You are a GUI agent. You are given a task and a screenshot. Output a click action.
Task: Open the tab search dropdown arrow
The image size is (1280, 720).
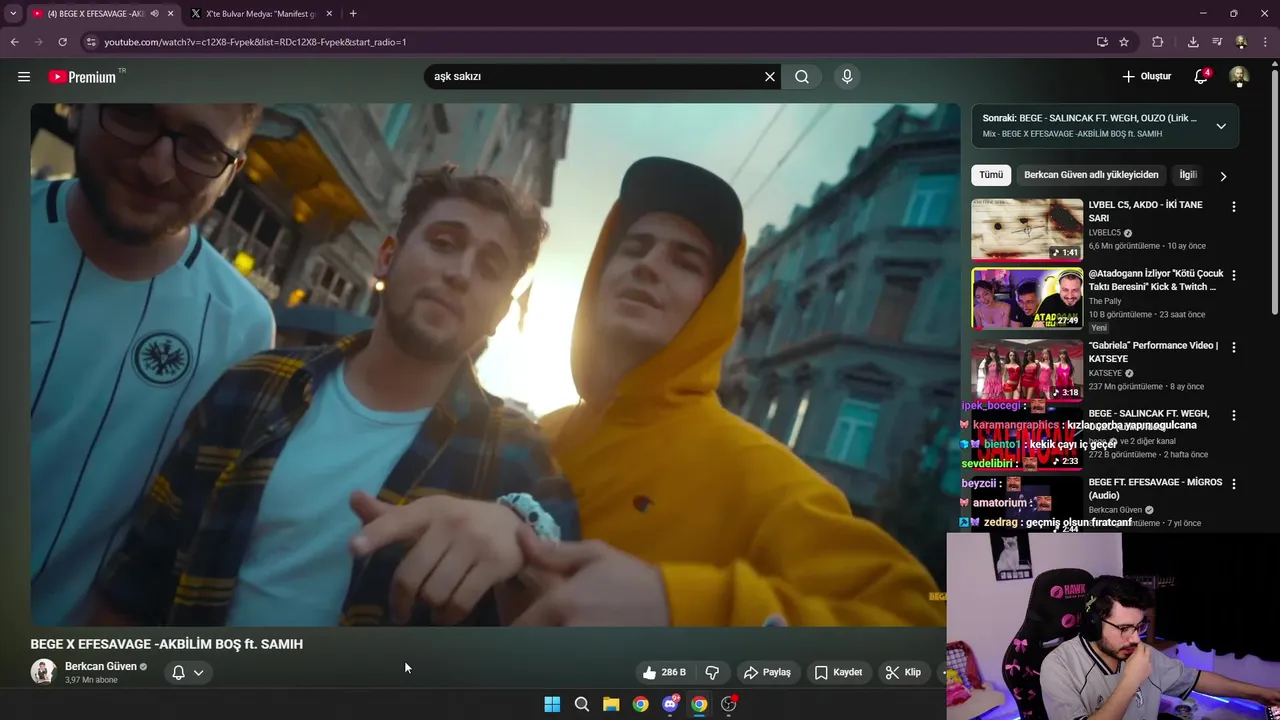click(13, 14)
